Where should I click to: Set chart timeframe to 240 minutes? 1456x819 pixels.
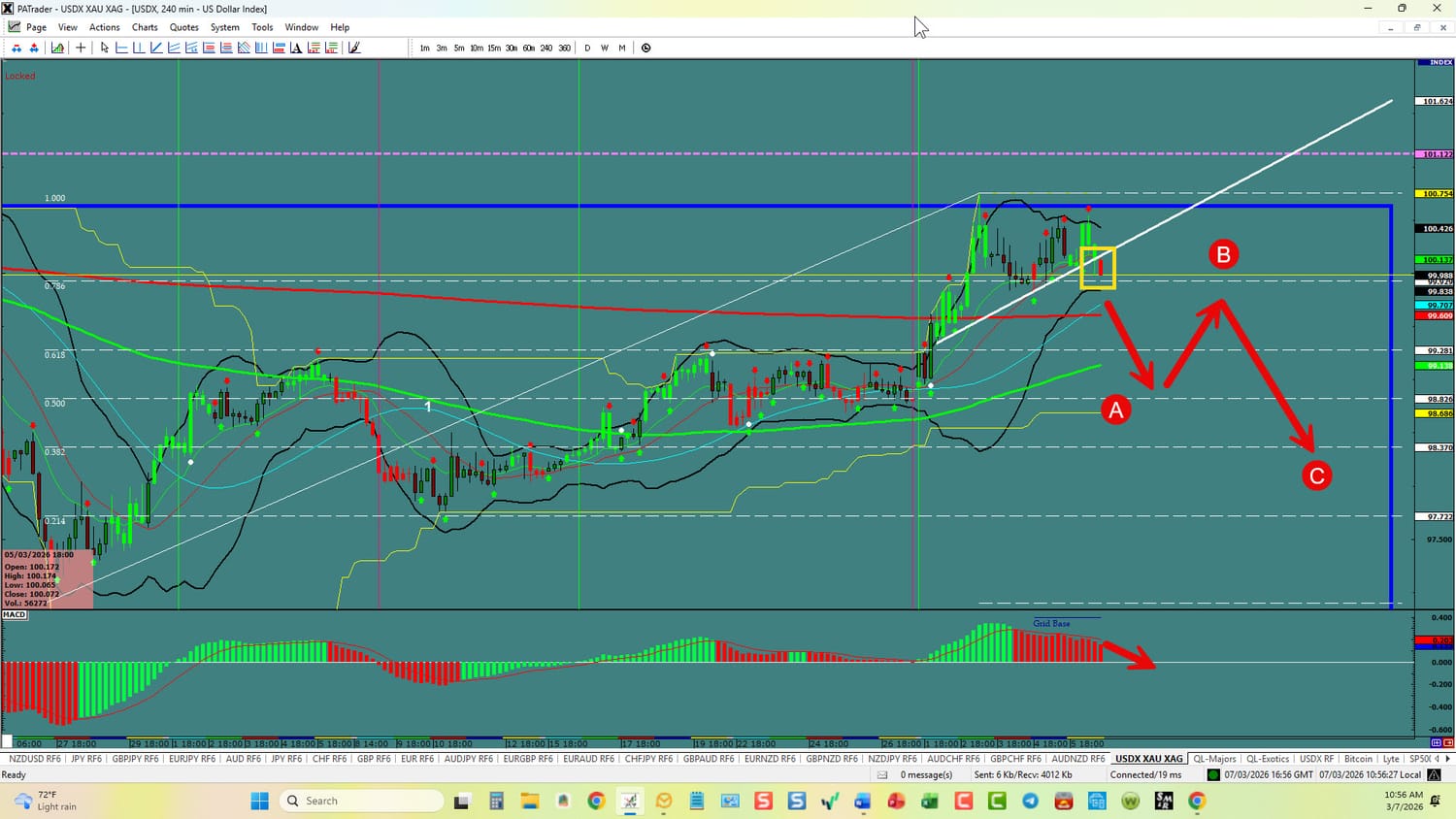coord(546,48)
